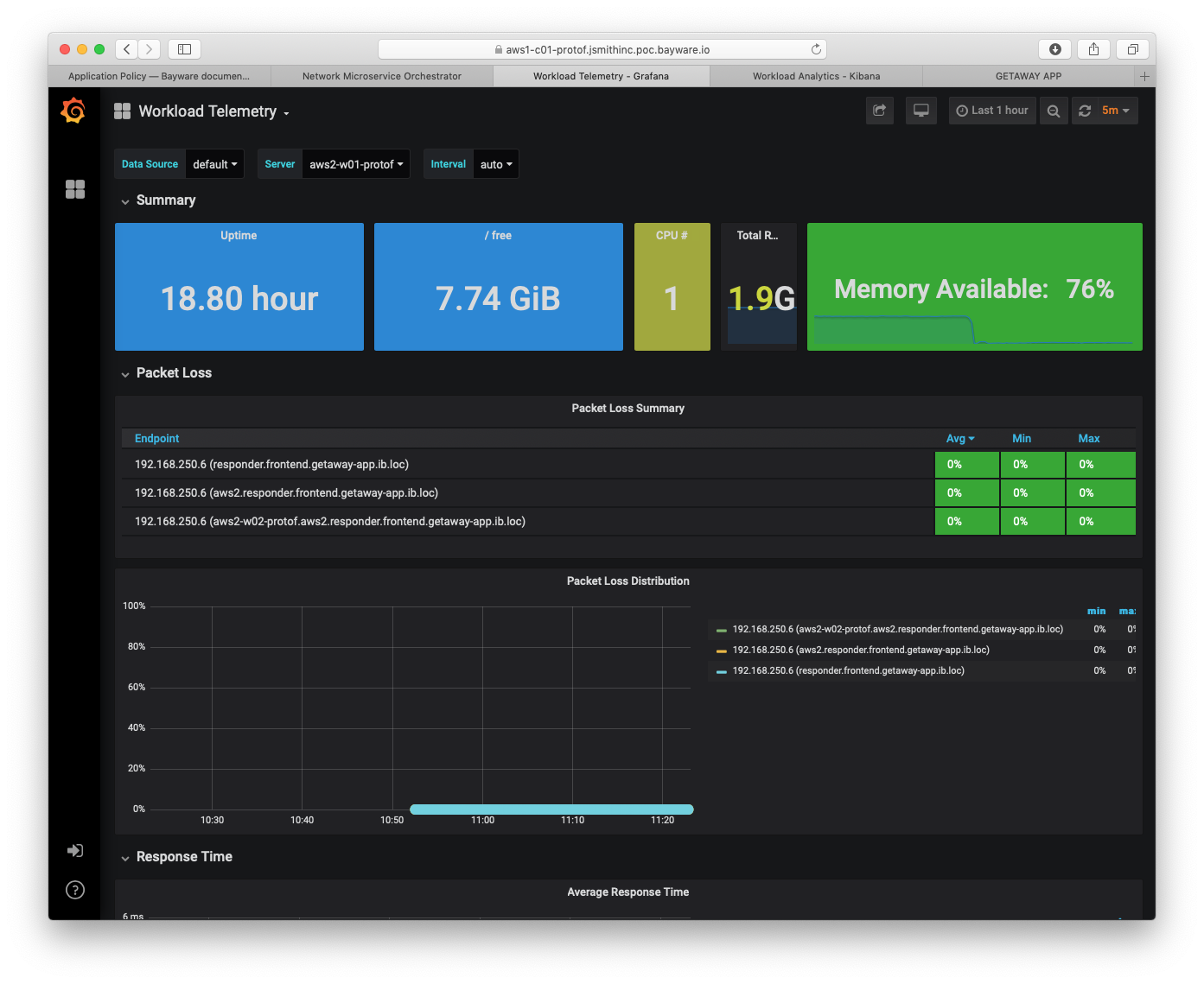Open the dashboards icon in Grafana sidebar
Image resolution: width=1204 pixels, height=984 pixels.
pos(75,189)
